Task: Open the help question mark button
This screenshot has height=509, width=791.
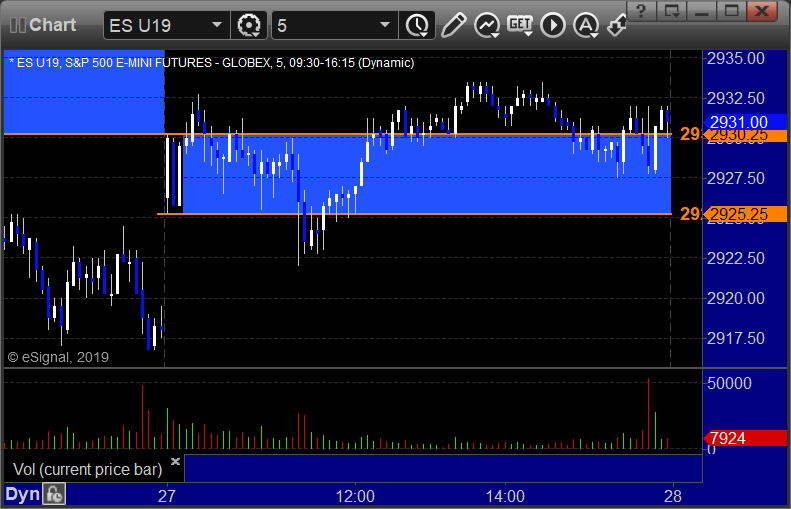Action: [x=641, y=10]
